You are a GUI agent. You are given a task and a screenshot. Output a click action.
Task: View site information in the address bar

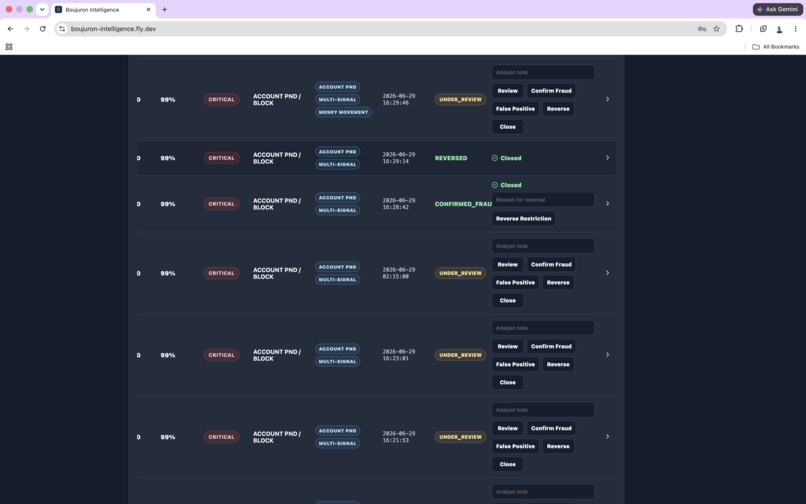[62, 29]
